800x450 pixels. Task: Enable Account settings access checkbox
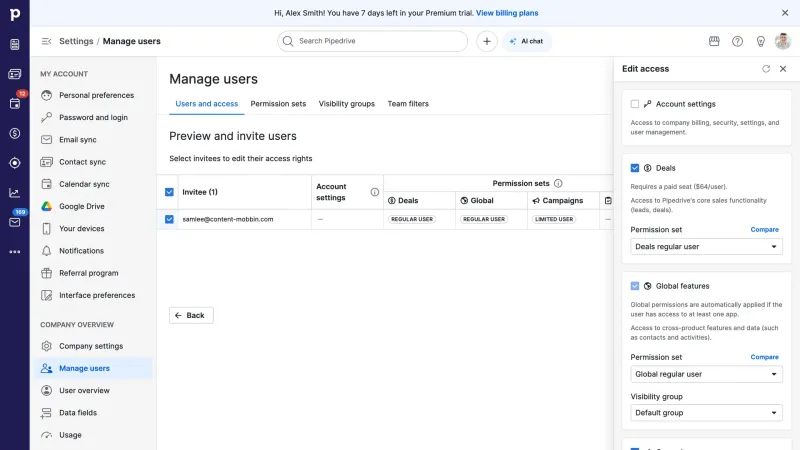(635, 104)
